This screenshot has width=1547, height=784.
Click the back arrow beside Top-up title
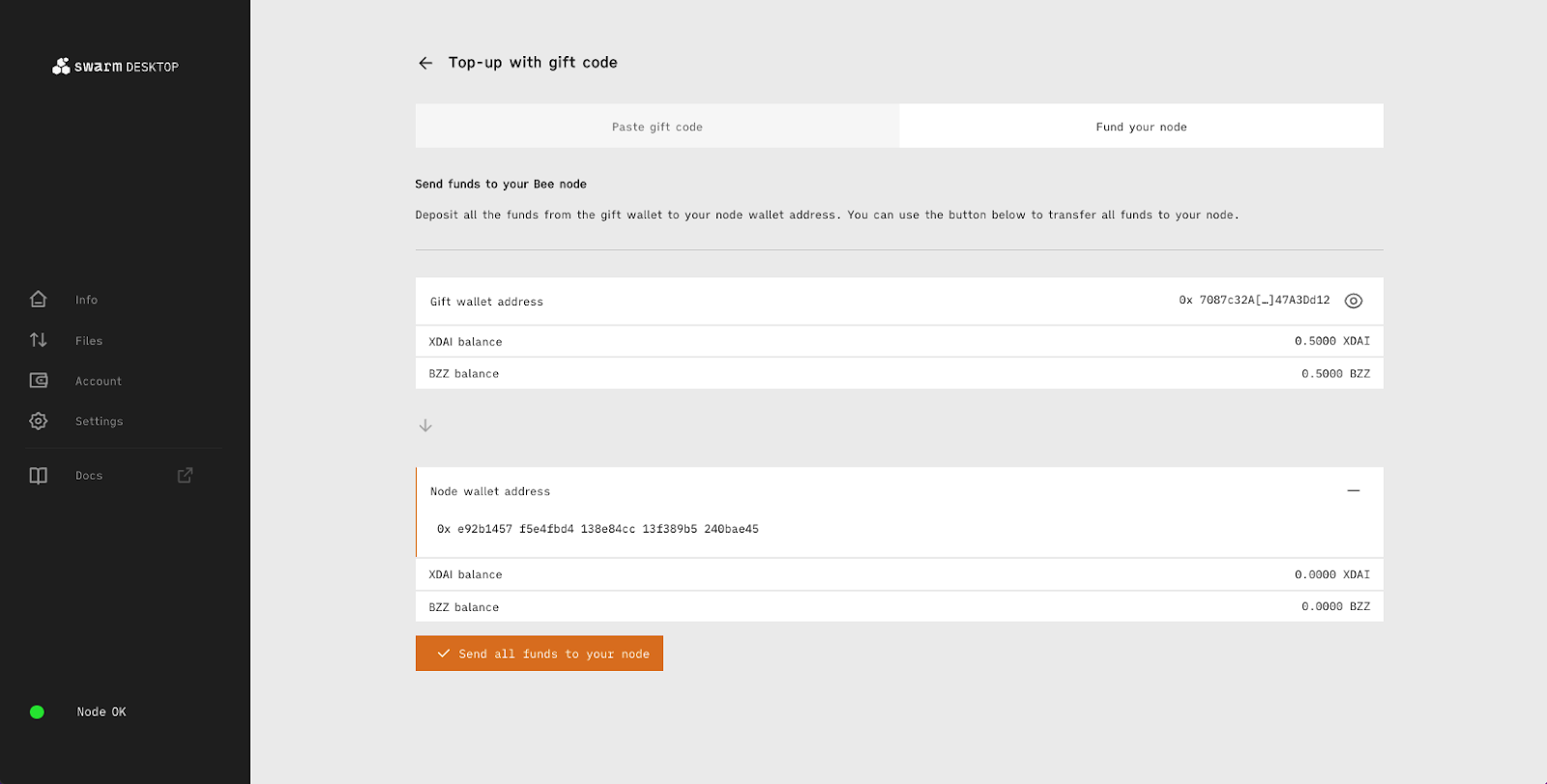coord(425,63)
